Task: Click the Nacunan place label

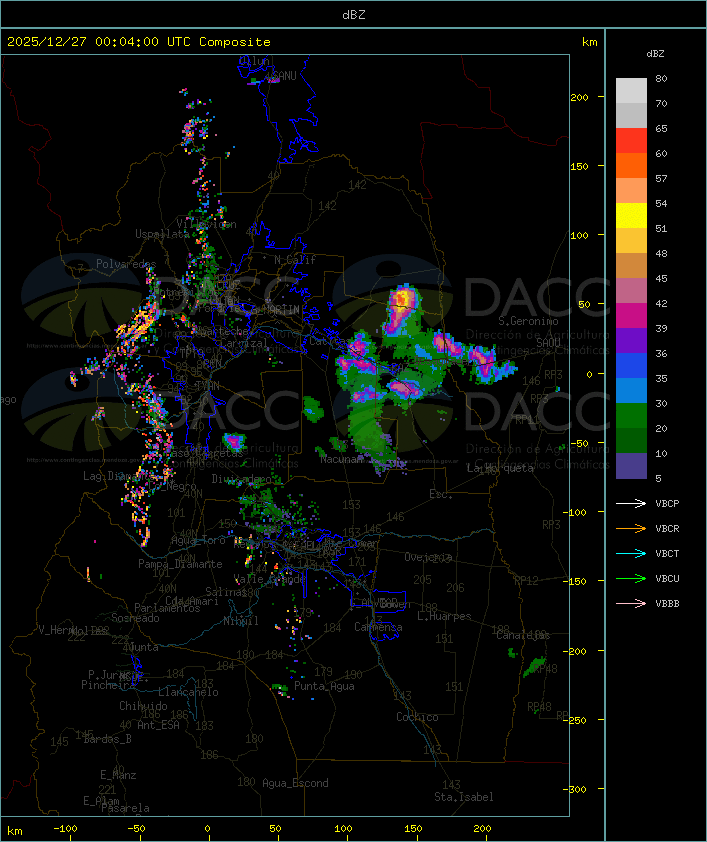Action: pyautogui.click(x=341, y=459)
